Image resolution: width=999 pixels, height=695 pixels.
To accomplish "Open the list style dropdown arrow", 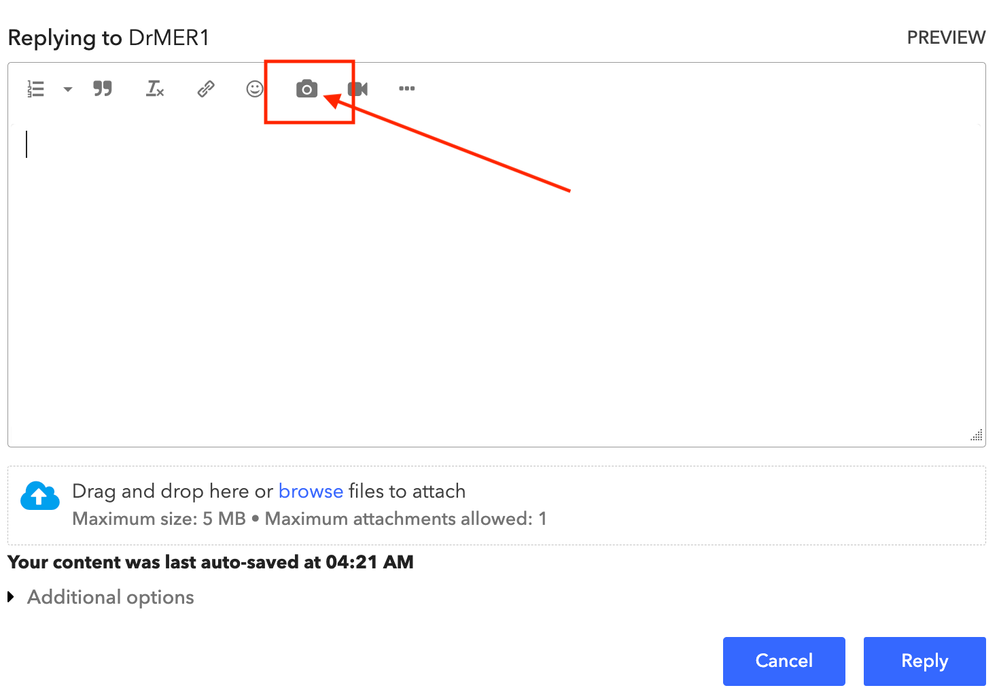I will [68, 89].
